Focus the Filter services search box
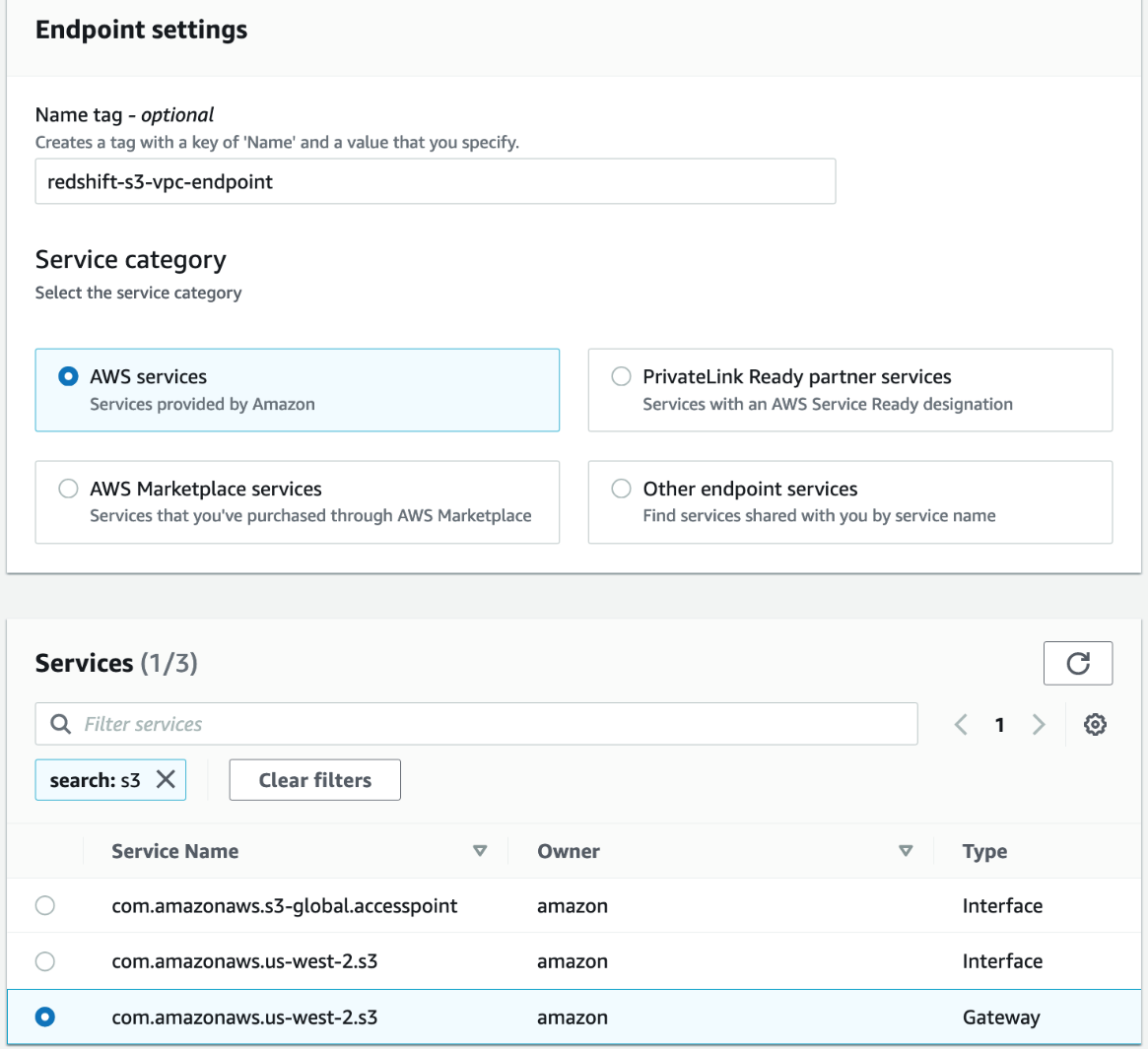 (493, 724)
